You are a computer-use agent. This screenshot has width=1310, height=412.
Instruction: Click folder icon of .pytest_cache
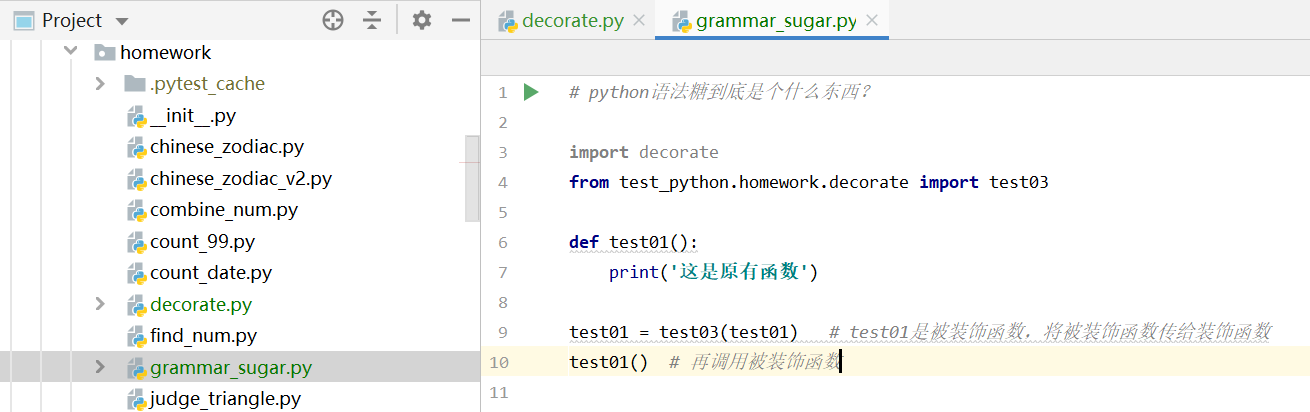[135, 84]
